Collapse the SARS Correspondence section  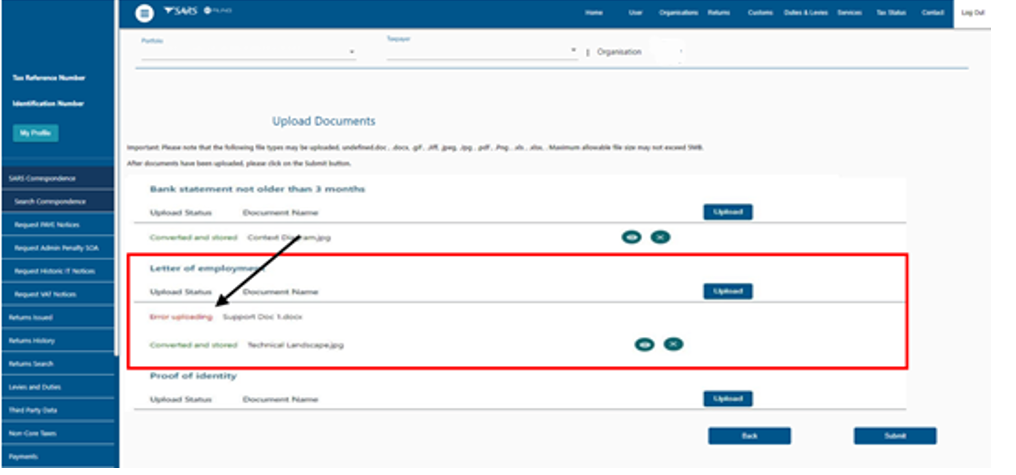pyautogui.click(x=58, y=177)
